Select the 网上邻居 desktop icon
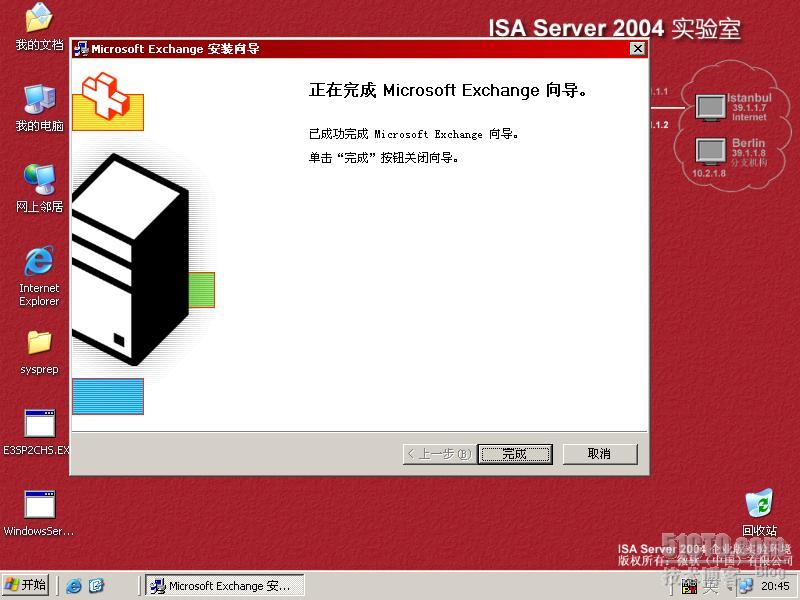This screenshot has height=600, width=800. click(x=39, y=189)
